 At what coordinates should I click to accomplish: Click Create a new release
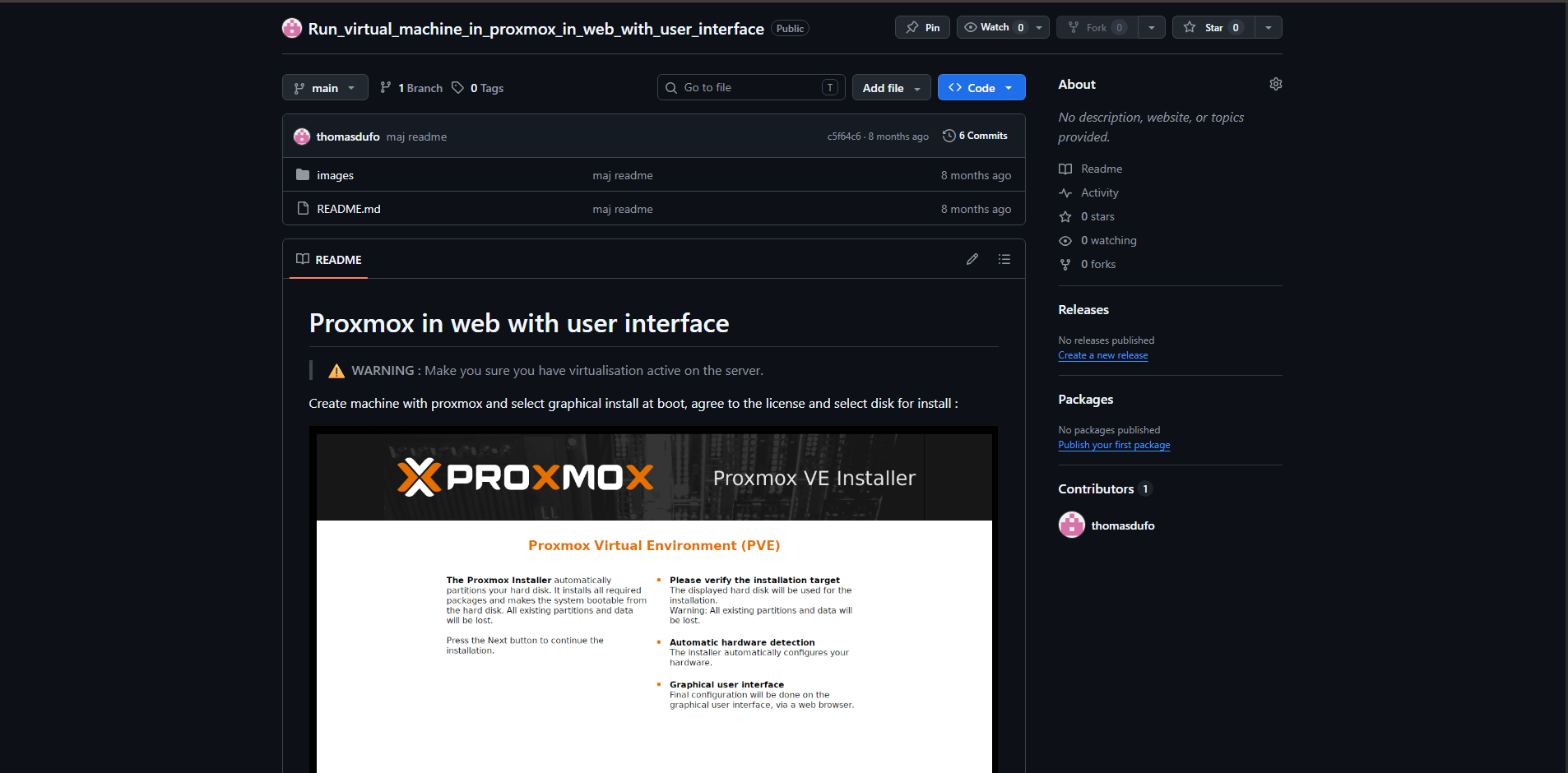pyautogui.click(x=1103, y=355)
